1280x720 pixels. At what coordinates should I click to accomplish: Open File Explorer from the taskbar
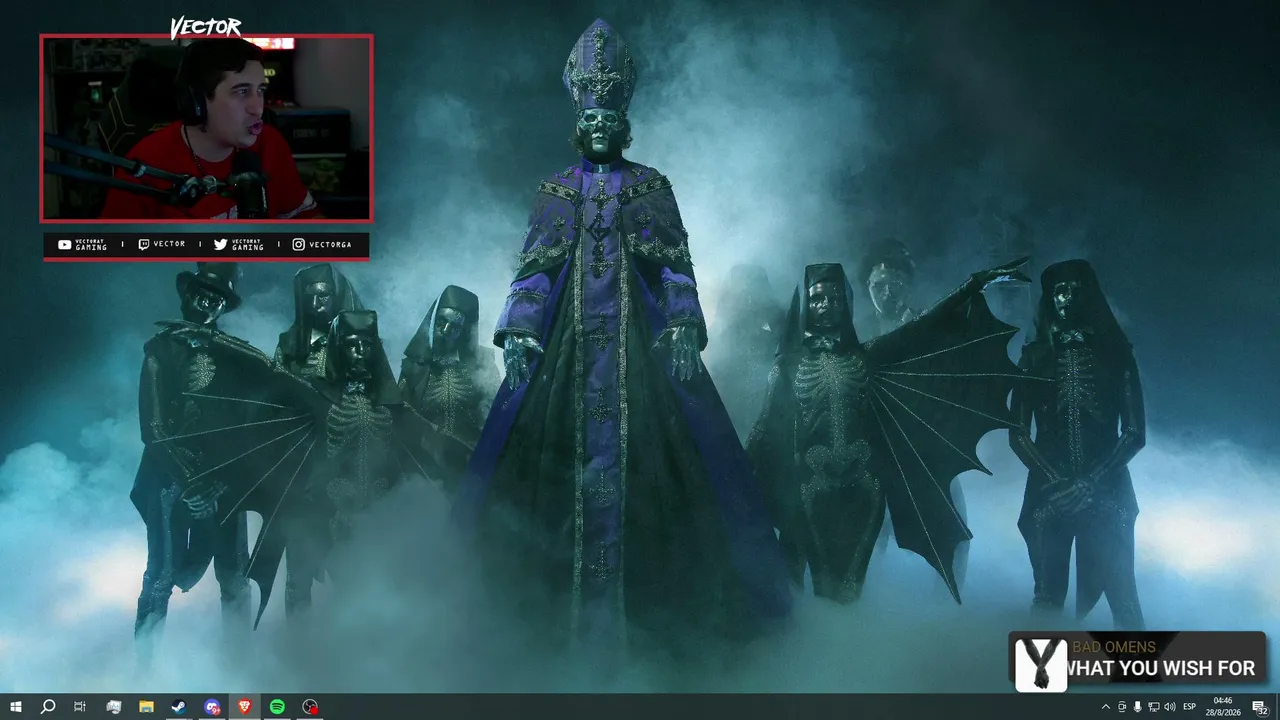tap(146, 707)
